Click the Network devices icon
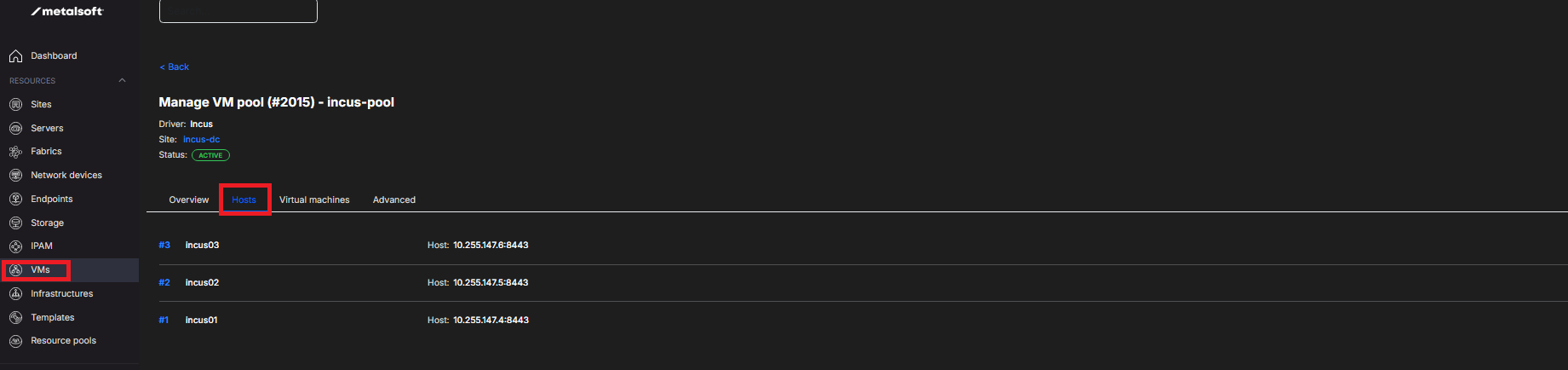Viewport: 1568px width, 370px height. [15, 176]
